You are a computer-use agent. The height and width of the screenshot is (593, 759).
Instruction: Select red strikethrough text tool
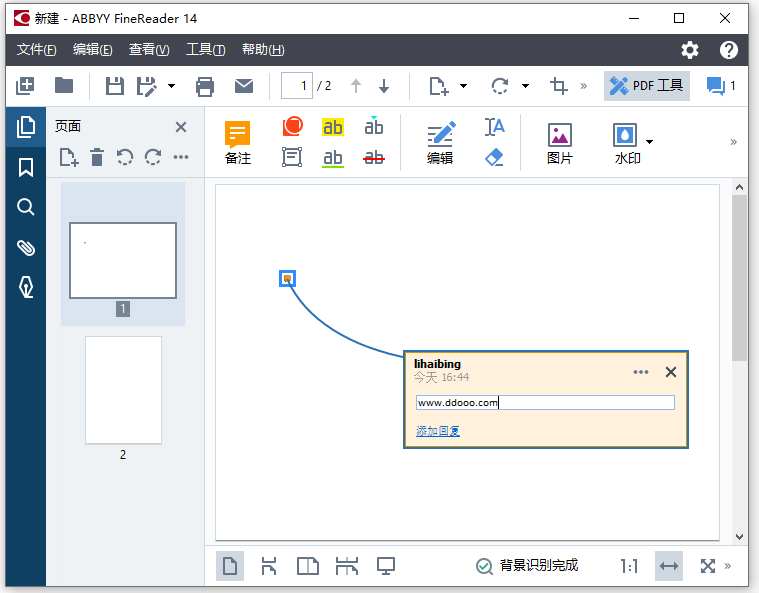[x=374, y=157]
